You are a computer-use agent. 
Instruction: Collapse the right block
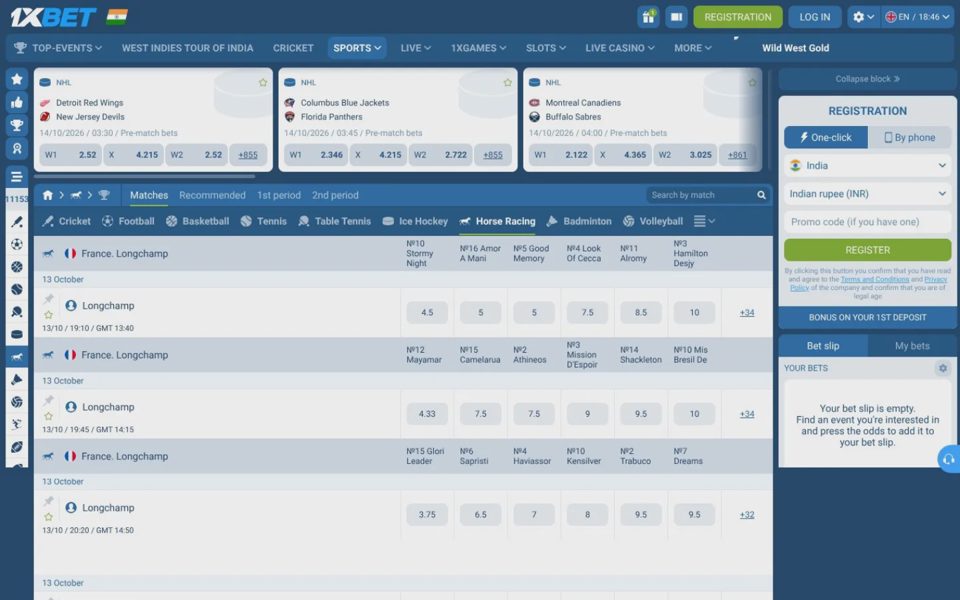868,79
